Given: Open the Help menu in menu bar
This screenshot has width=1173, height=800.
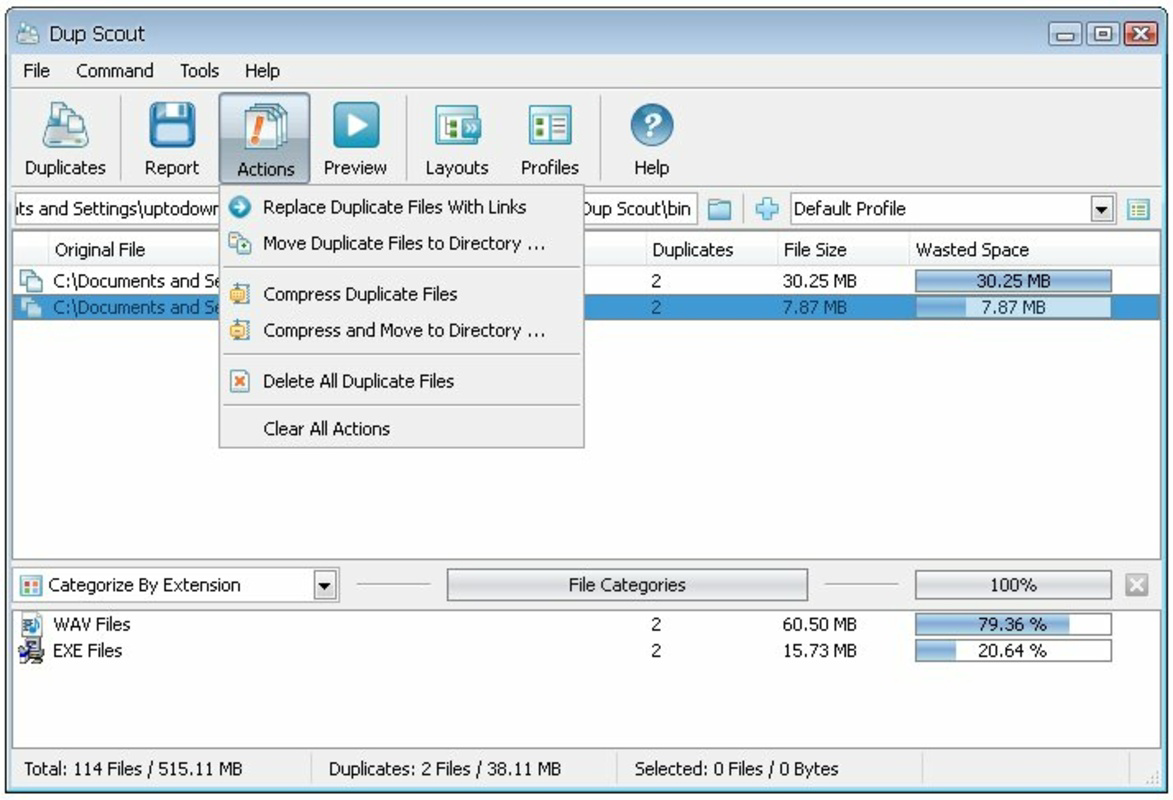Looking at the screenshot, I should pos(262,70).
